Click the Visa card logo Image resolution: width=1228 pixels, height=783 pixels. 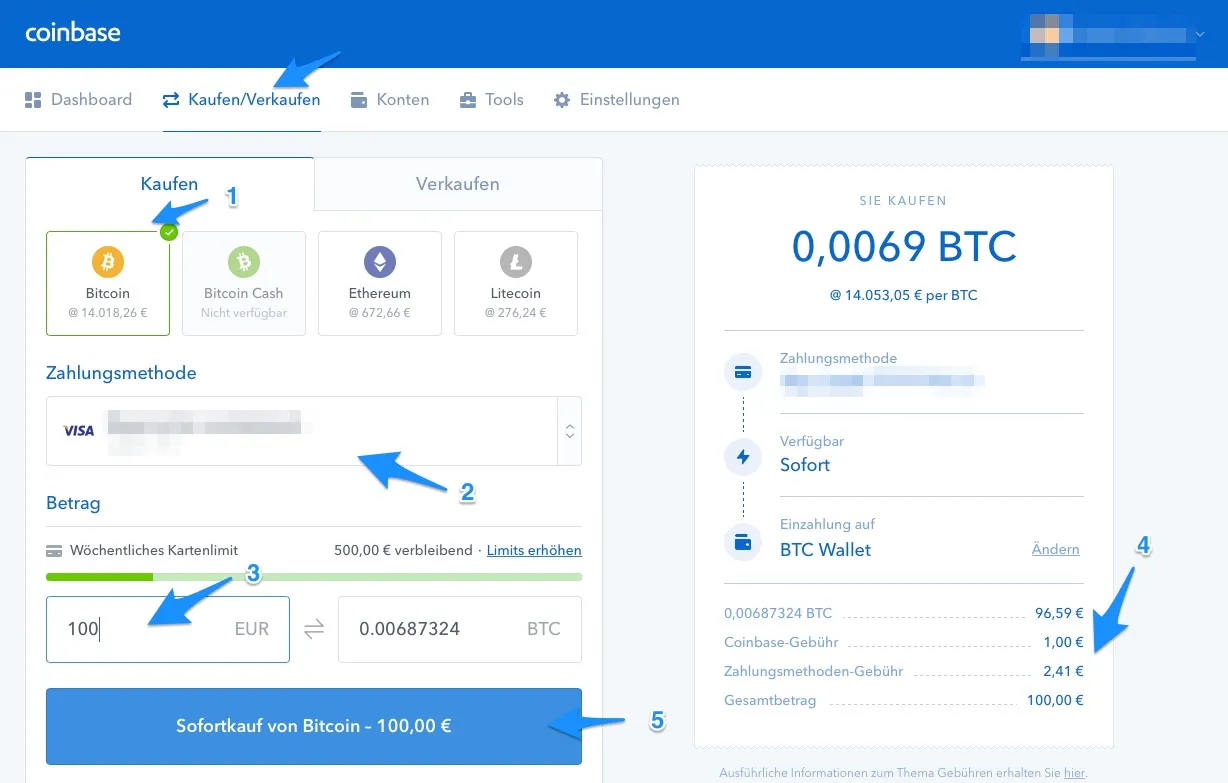79,431
